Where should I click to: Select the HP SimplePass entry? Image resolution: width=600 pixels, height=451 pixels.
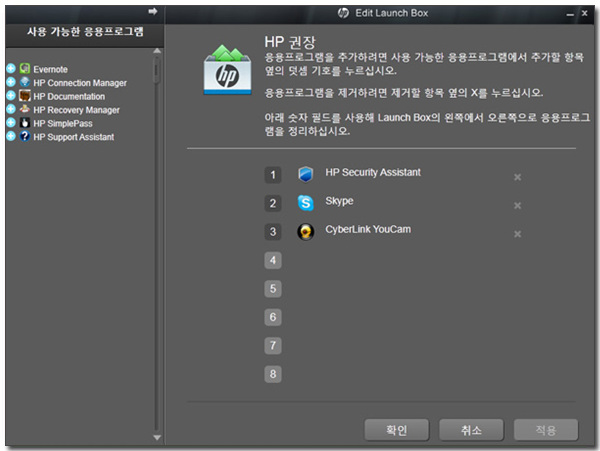click(x=63, y=123)
